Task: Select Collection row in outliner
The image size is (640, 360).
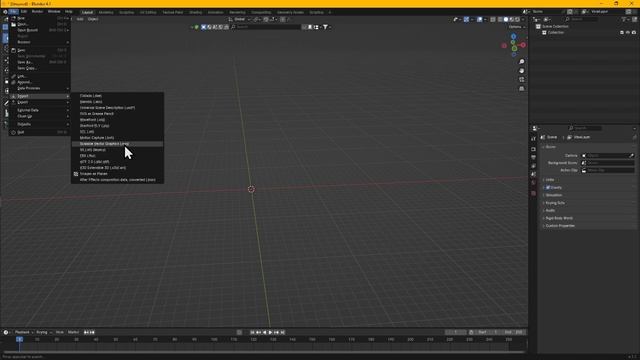Action: [x=556, y=32]
